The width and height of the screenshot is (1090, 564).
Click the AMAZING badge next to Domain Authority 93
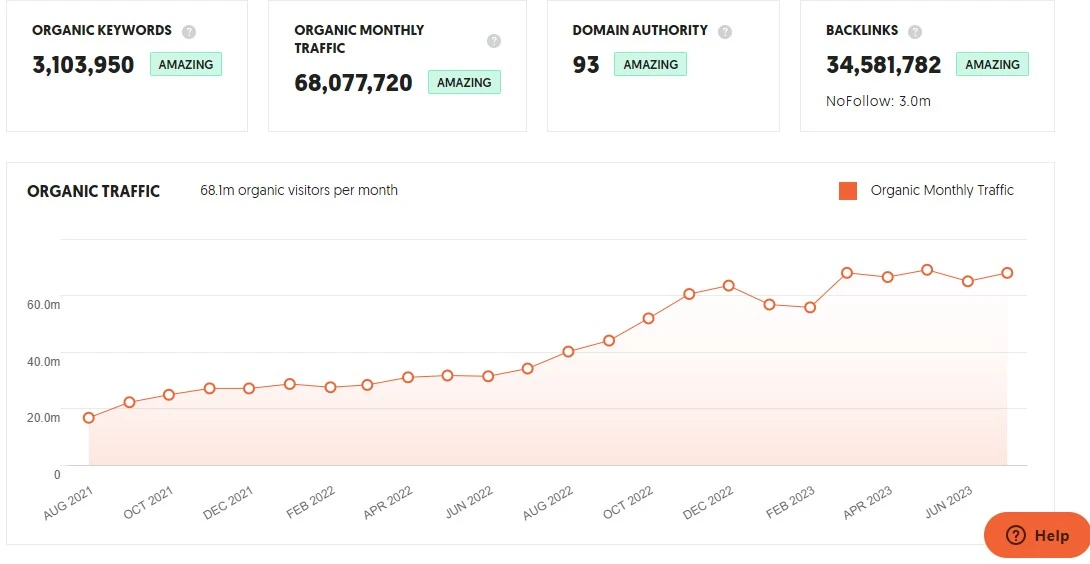point(652,64)
